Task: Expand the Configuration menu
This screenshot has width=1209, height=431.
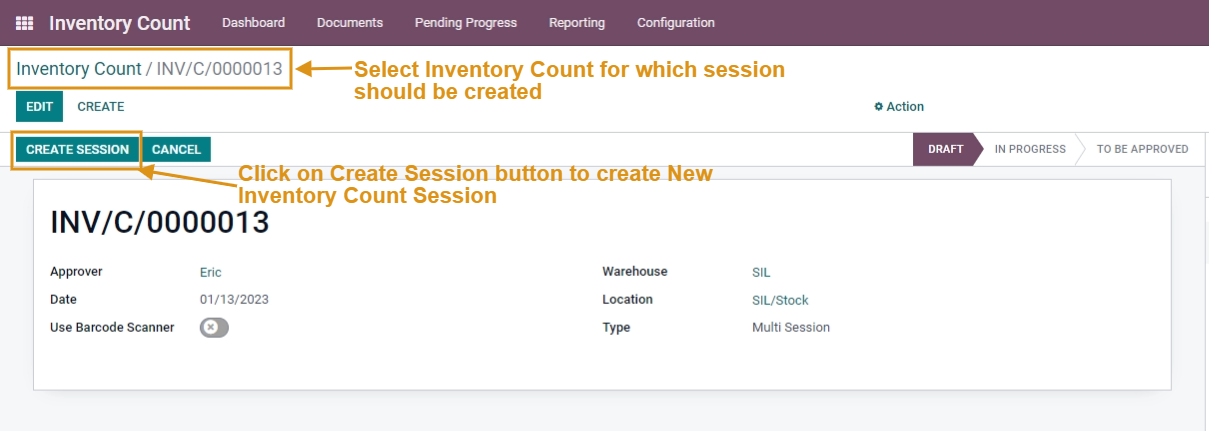Action: pos(676,23)
